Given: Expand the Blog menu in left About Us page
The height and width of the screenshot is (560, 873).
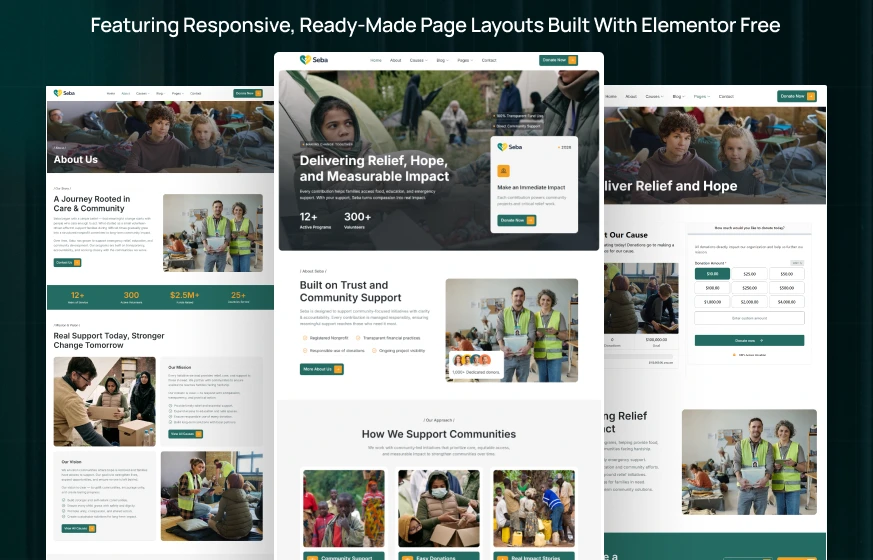Looking at the screenshot, I should tap(160, 94).
